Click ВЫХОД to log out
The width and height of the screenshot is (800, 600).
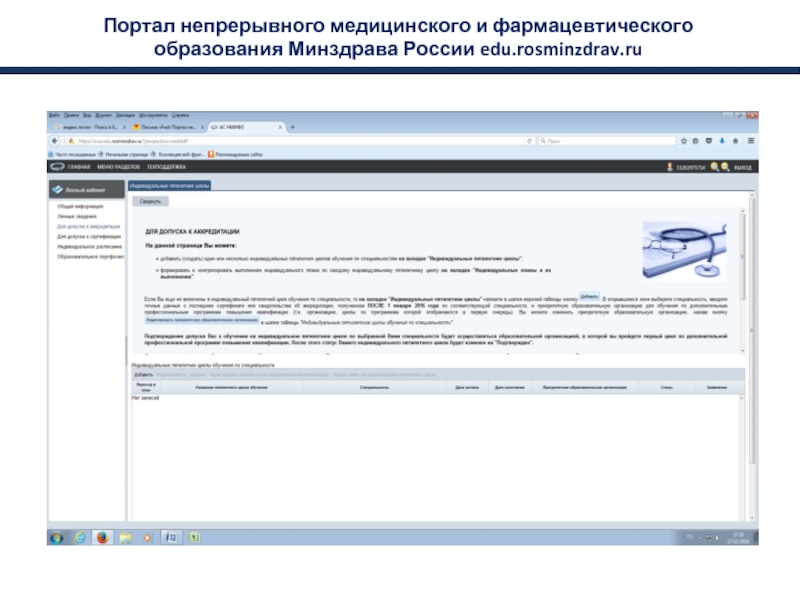[x=742, y=167]
